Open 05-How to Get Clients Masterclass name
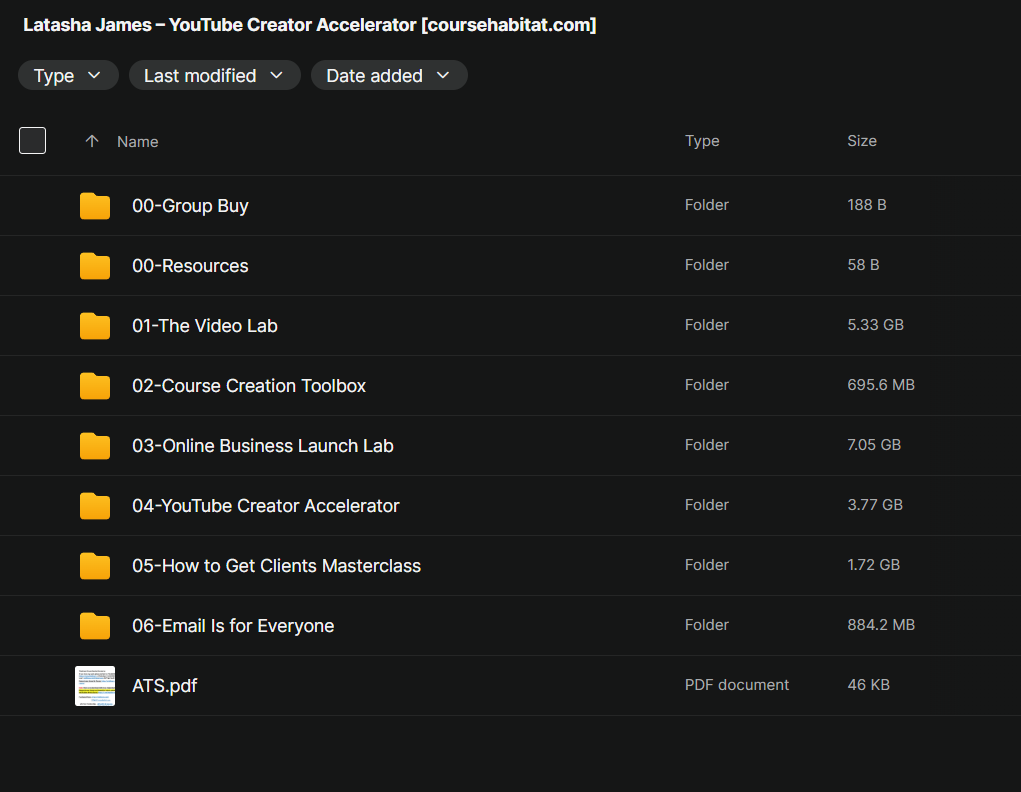 click(x=276, y=565)
